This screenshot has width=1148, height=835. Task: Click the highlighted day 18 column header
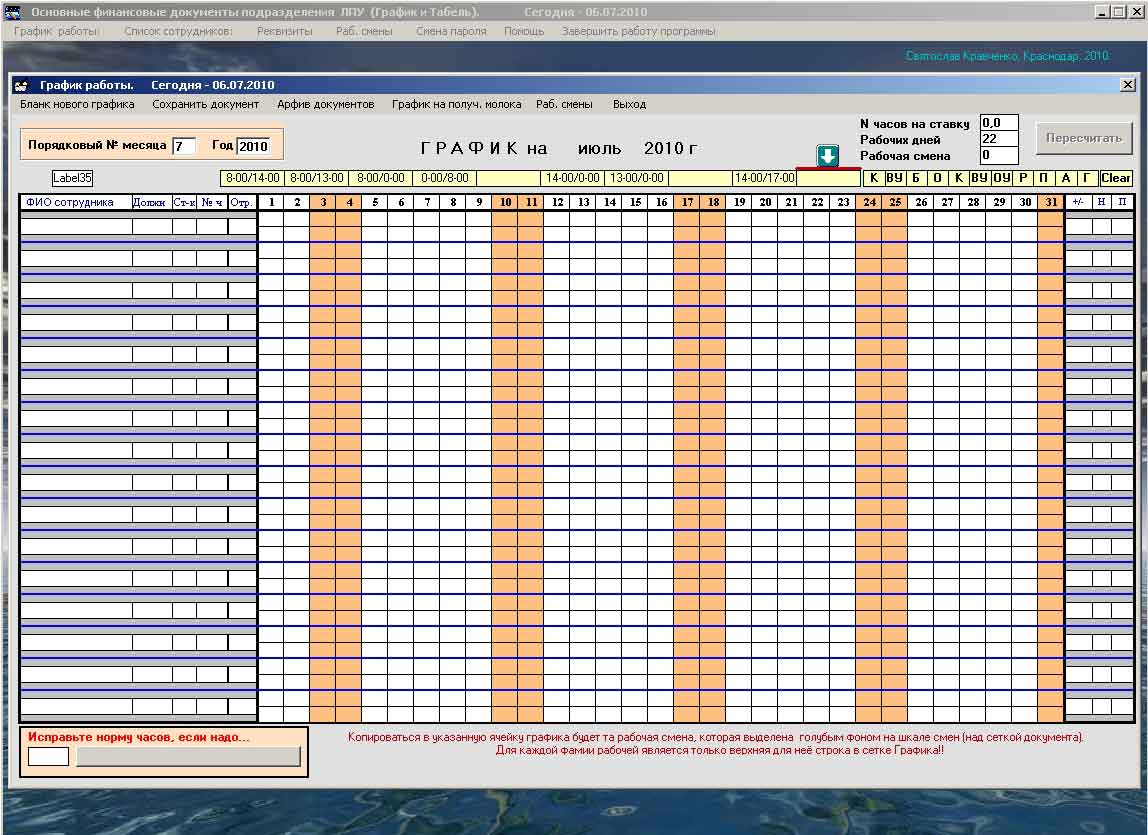coord(713,202)
